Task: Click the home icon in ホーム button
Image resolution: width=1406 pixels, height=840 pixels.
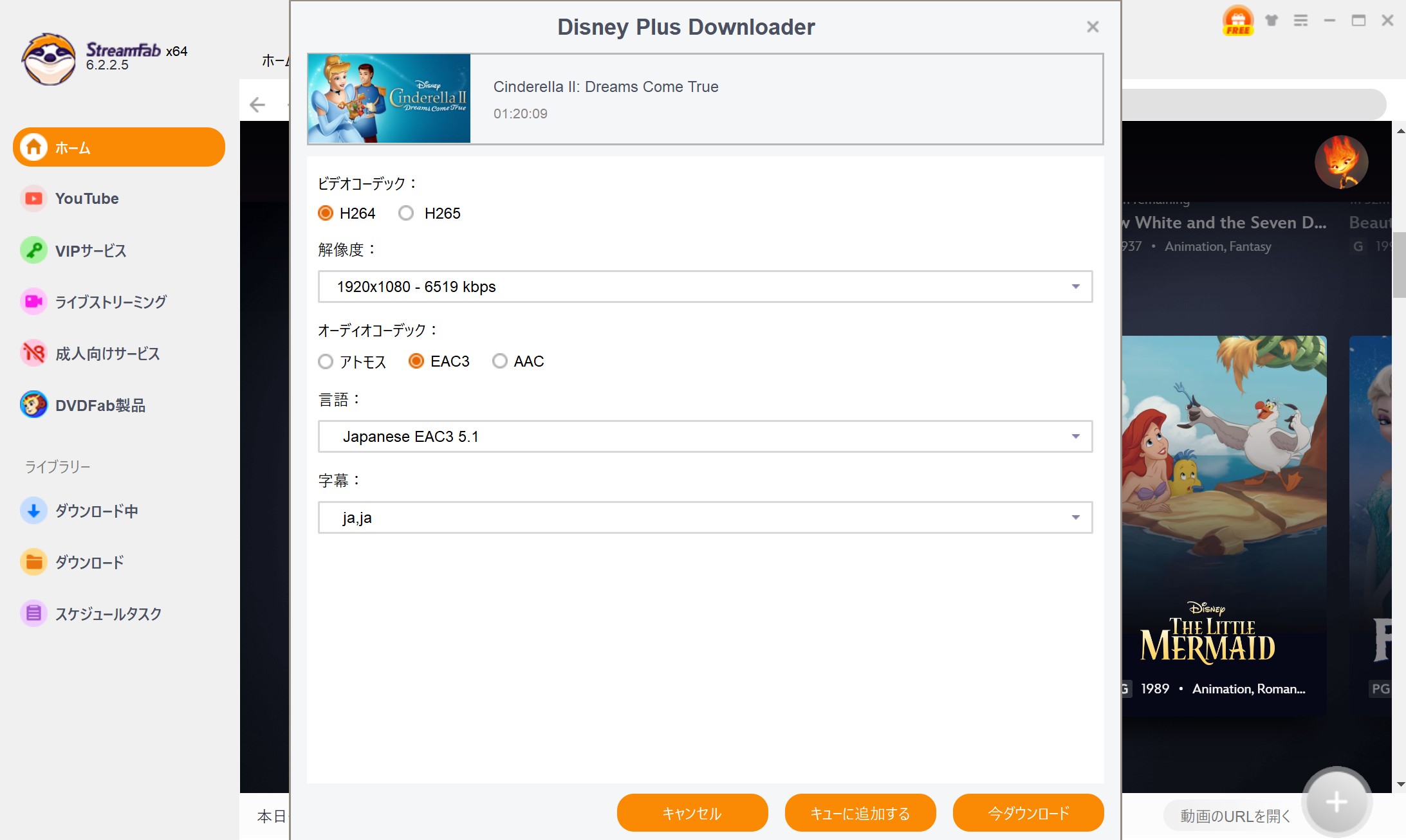Action: 33,147
